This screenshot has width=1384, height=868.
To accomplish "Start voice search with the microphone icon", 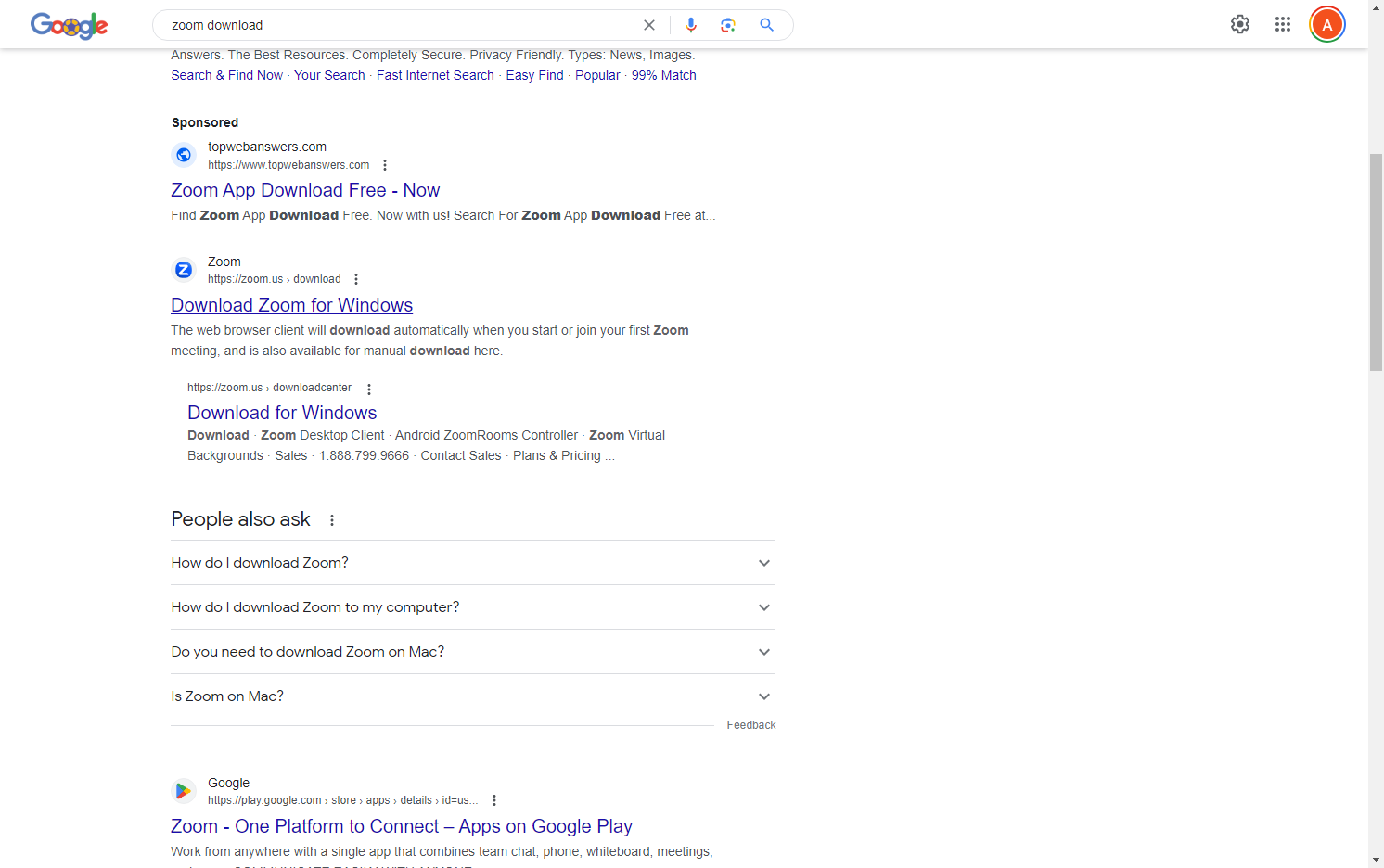I will (691, 25).
